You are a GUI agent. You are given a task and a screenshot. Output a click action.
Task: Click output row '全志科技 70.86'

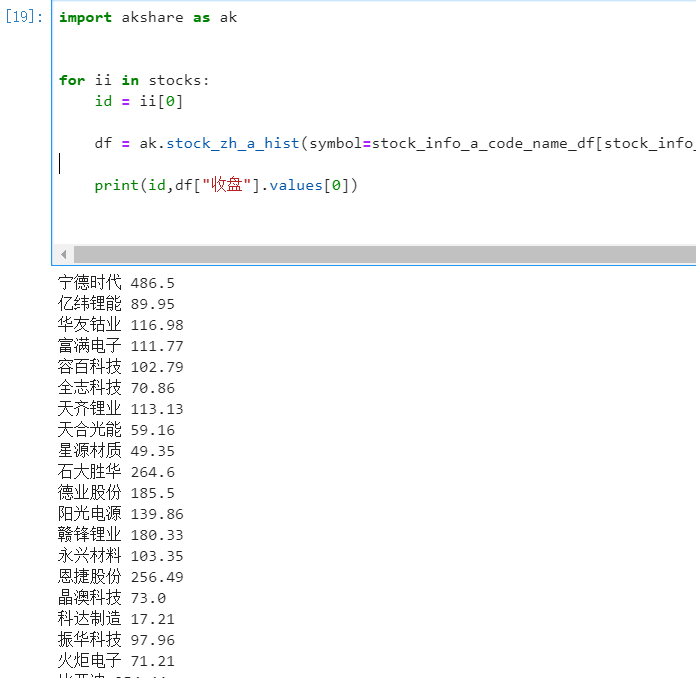[116, 388]
